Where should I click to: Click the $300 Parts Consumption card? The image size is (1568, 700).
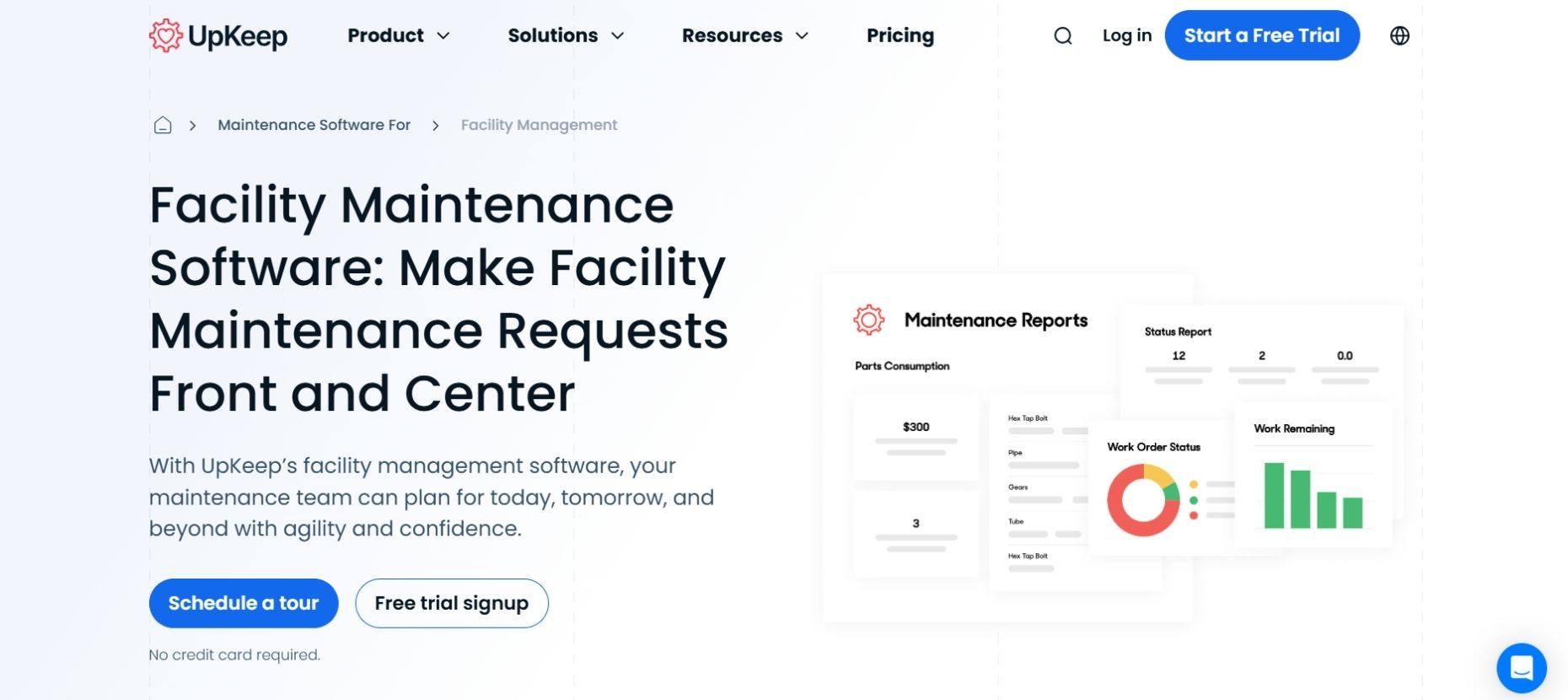click(916, 438)
